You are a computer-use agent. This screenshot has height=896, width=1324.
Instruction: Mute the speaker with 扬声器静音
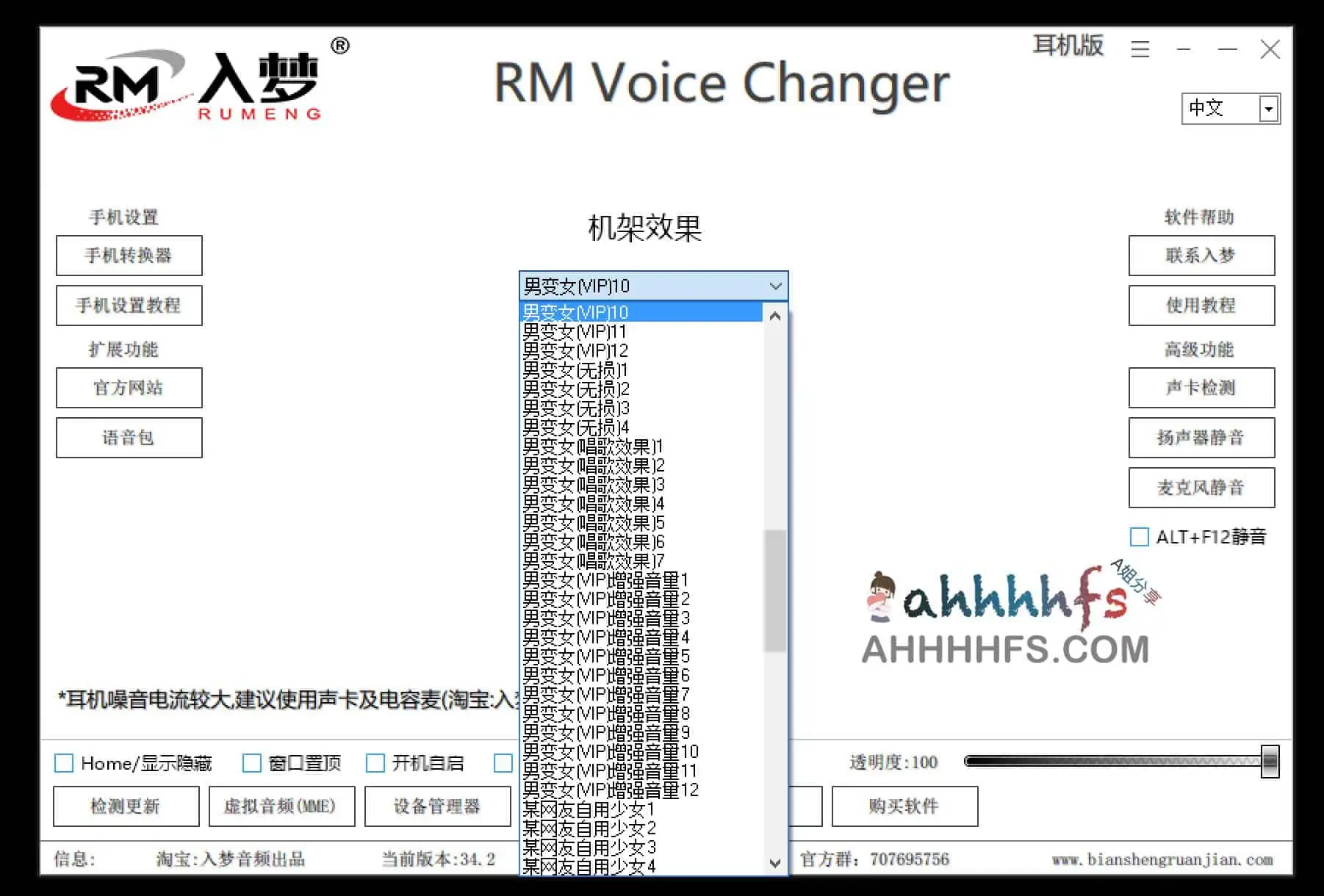coord(1201,438)
